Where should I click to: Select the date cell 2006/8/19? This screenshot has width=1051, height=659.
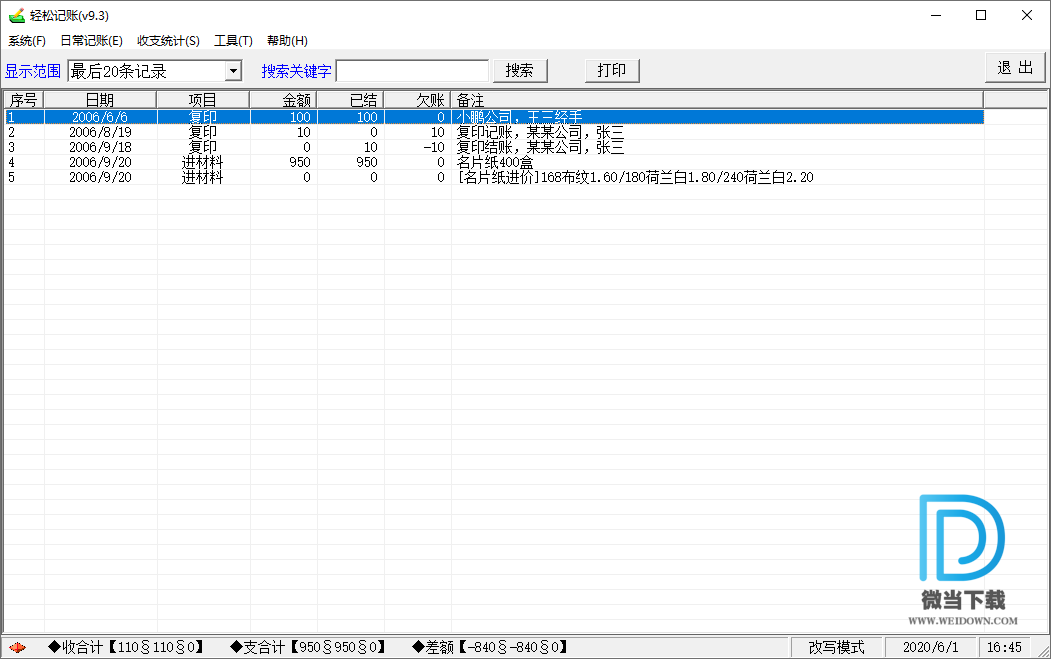100,132
